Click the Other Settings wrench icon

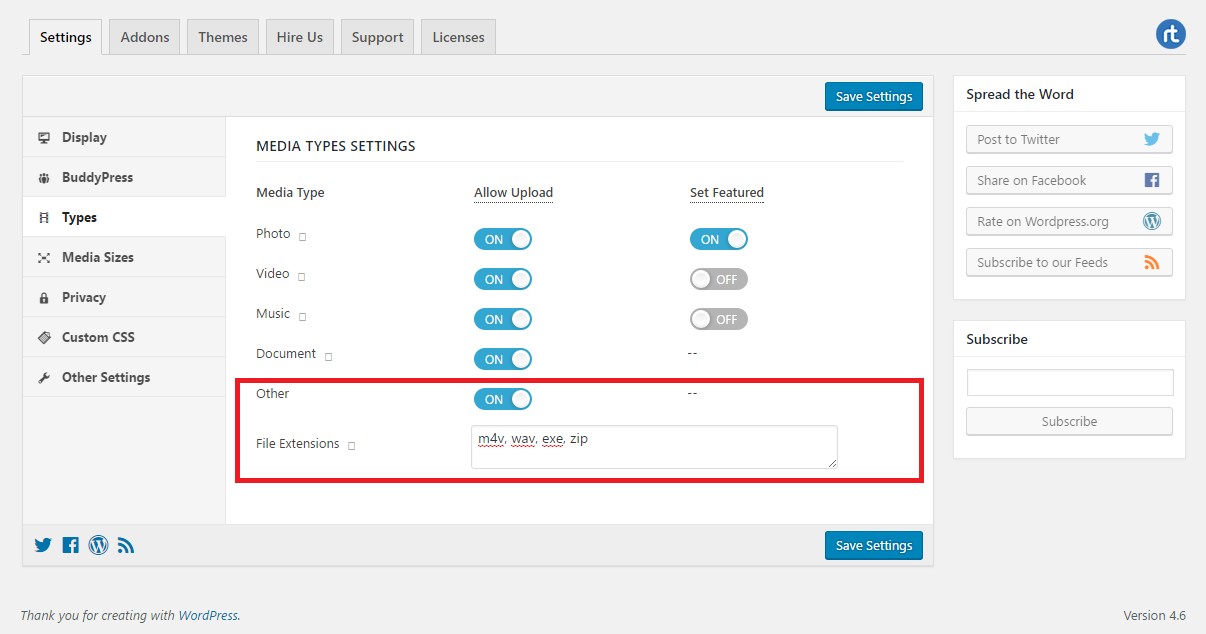[x=43, y=377]
